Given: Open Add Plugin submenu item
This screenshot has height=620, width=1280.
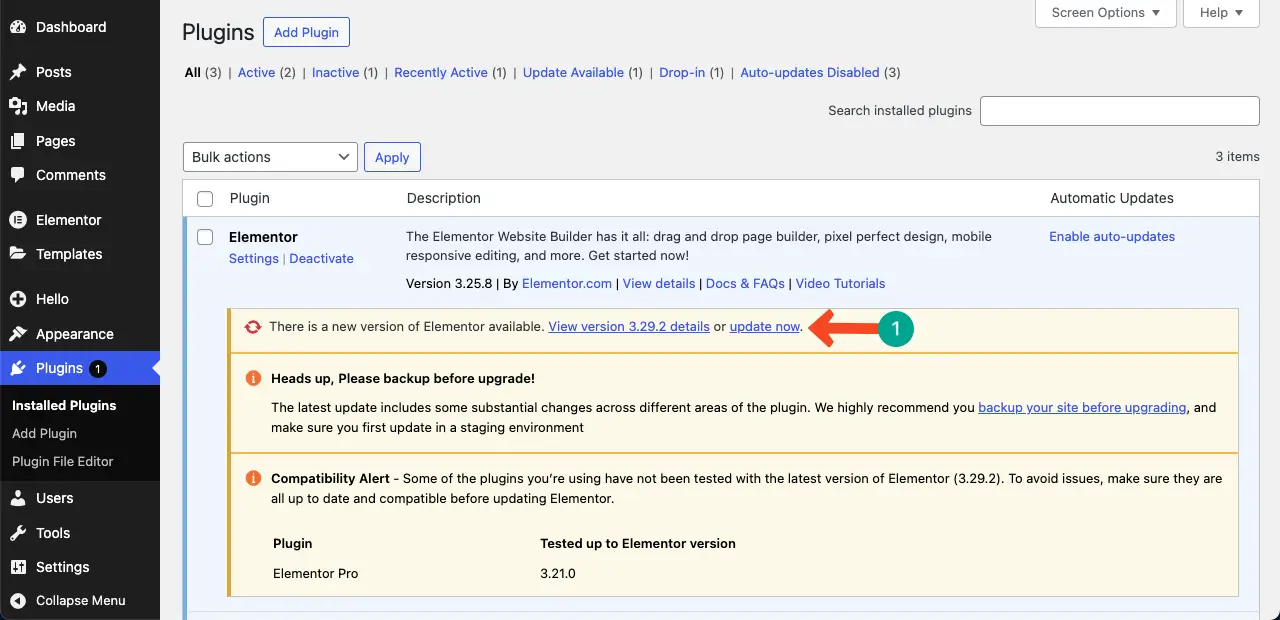Looking at the screenshot, I should (44, 433).
